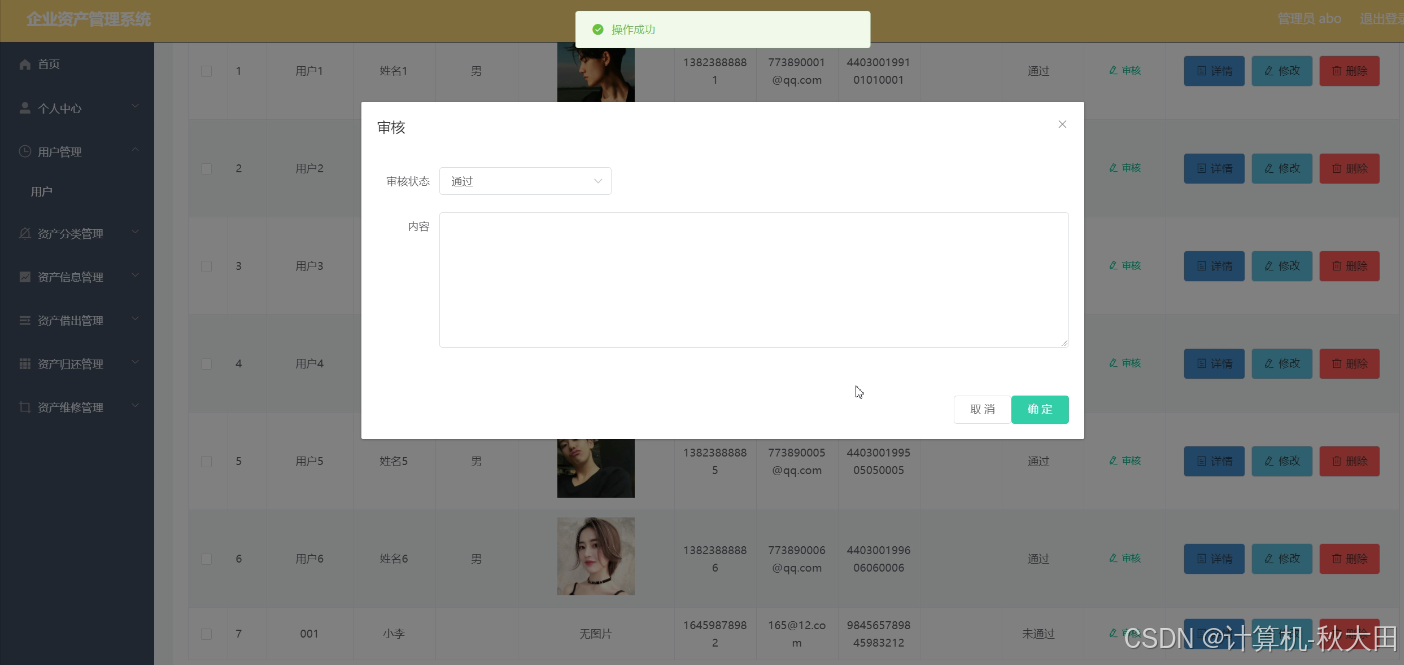
Task: Click the 企业资产管理系统 title
Action: [x=89, y=19]
